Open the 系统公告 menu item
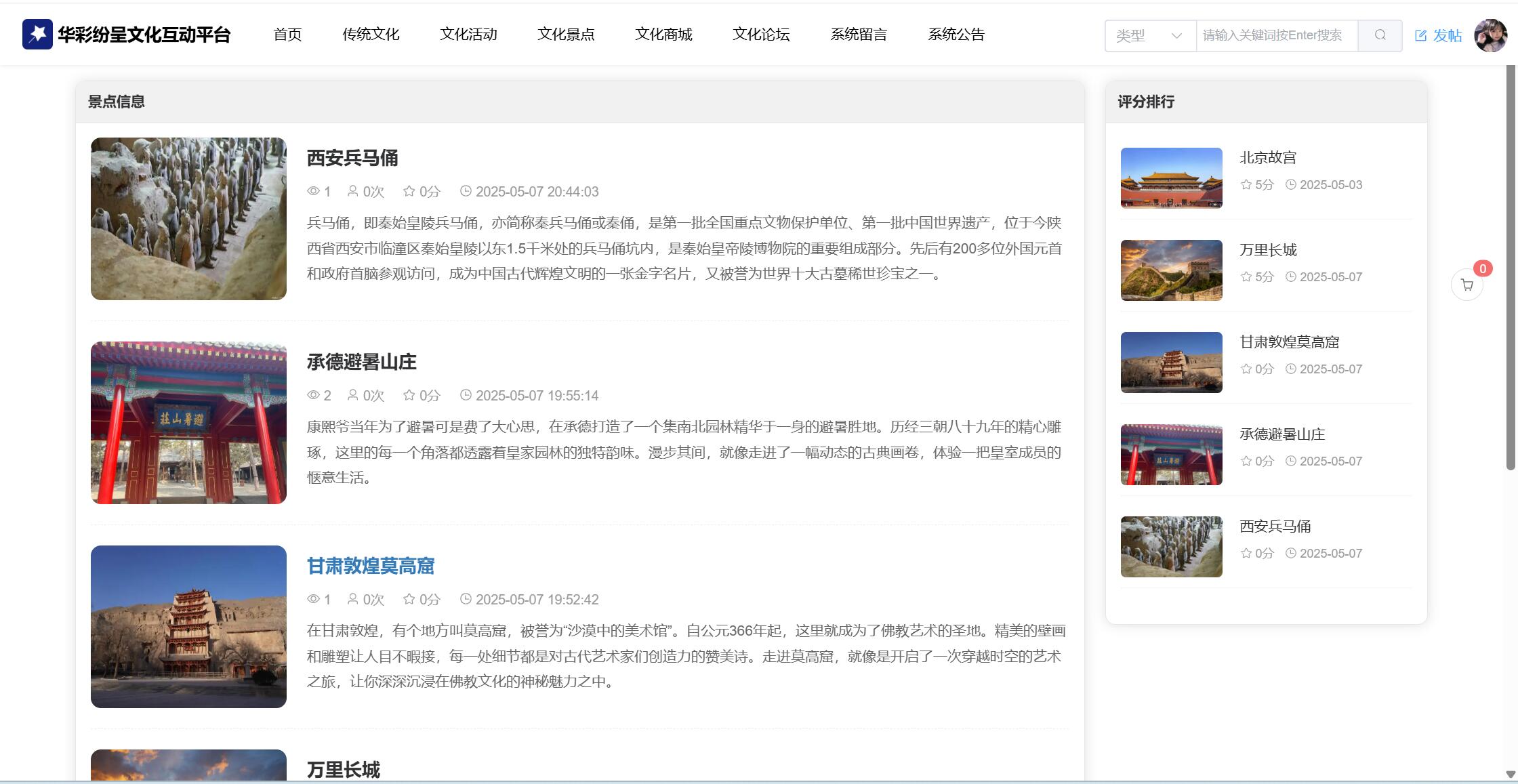The width and height of the screenshot is (1518, 784). 956,35
